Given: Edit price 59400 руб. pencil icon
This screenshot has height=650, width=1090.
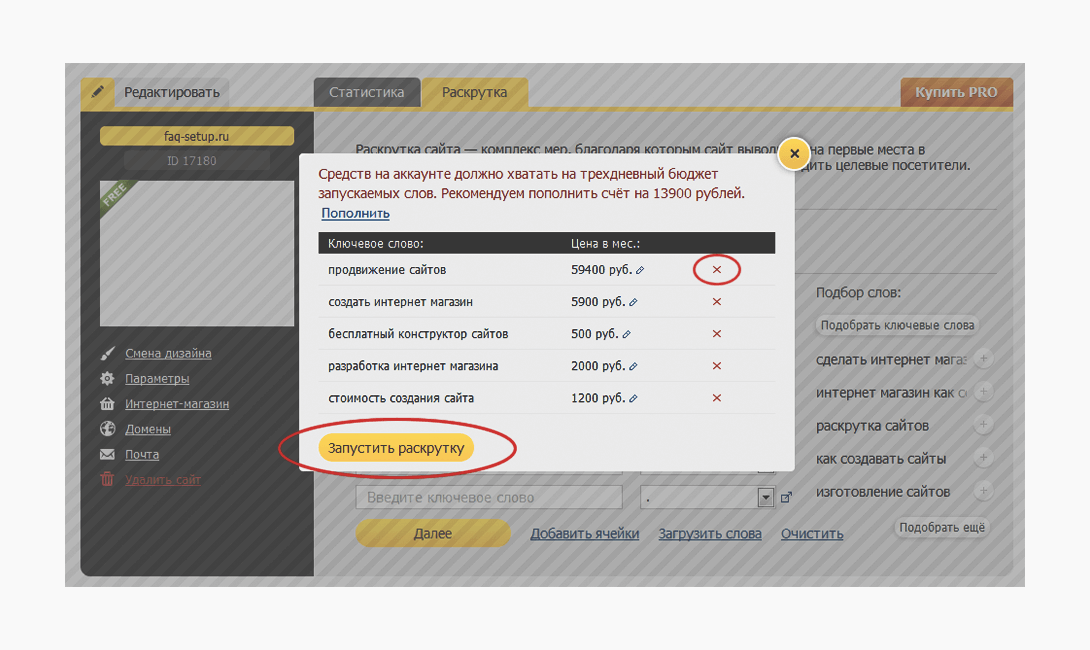Looking at the screenshot, I should [x=640, y=270].
